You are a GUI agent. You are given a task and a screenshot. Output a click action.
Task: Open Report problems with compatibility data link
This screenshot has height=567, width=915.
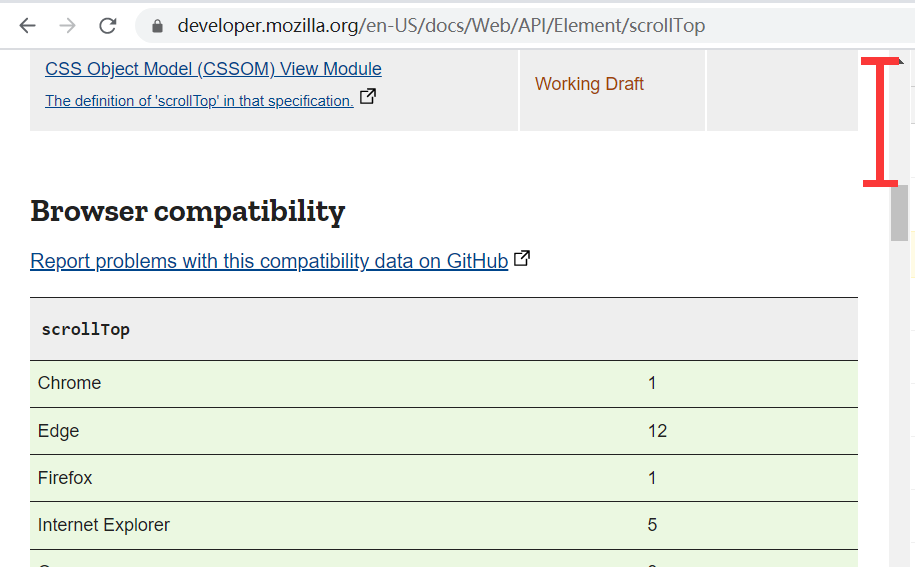(x=269, y=261)
